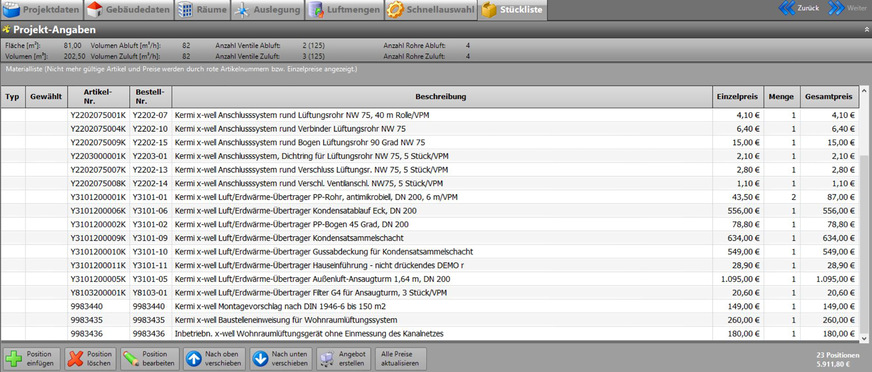Image resolution: width=872 pixels, height=372 pixels.
Task: Sort by Einzelpreis column header
Action: click(x=738, y=97)
